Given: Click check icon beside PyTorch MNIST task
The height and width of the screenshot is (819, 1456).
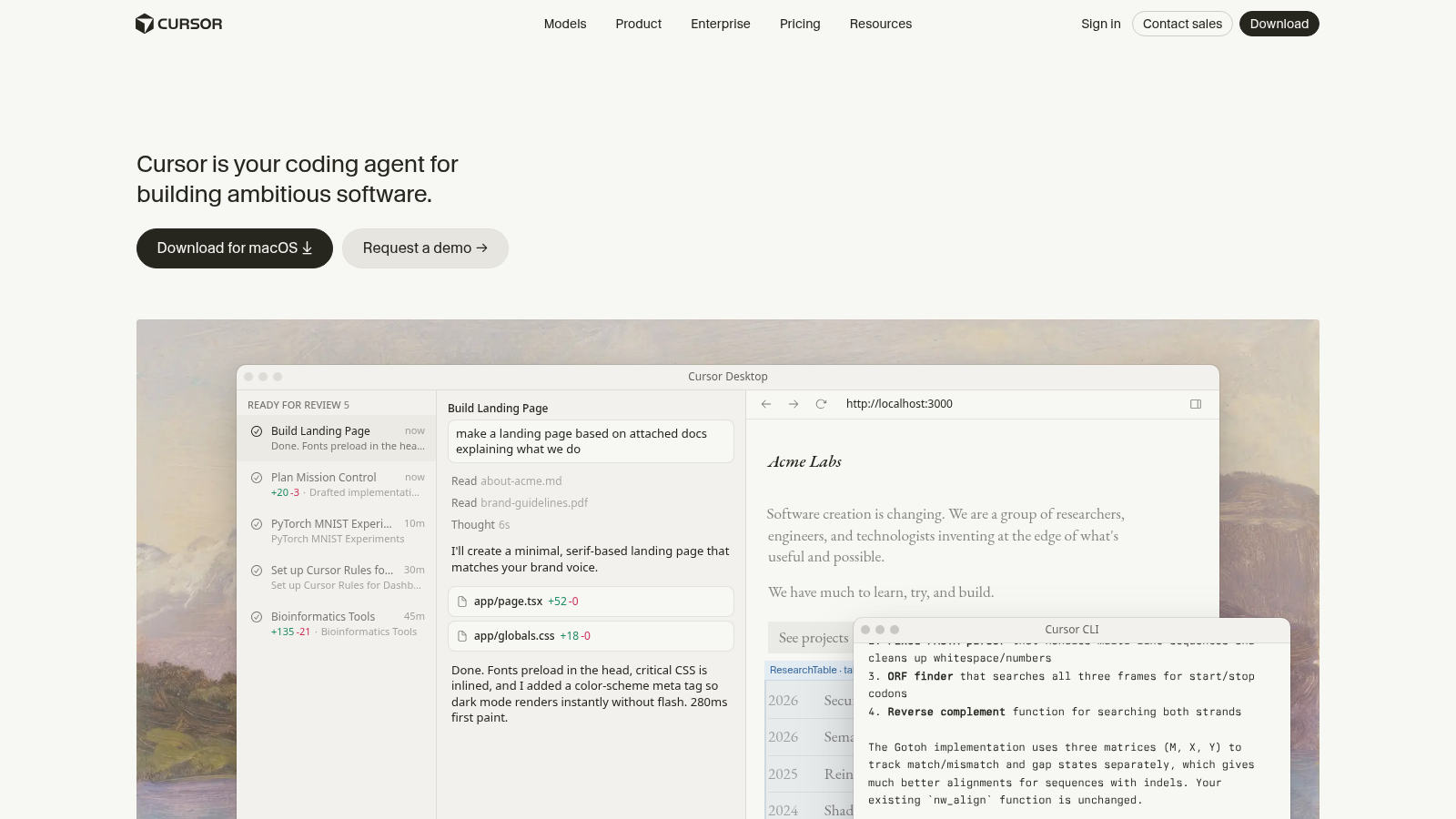Looking at the screenshot, I should coord(257,524).
